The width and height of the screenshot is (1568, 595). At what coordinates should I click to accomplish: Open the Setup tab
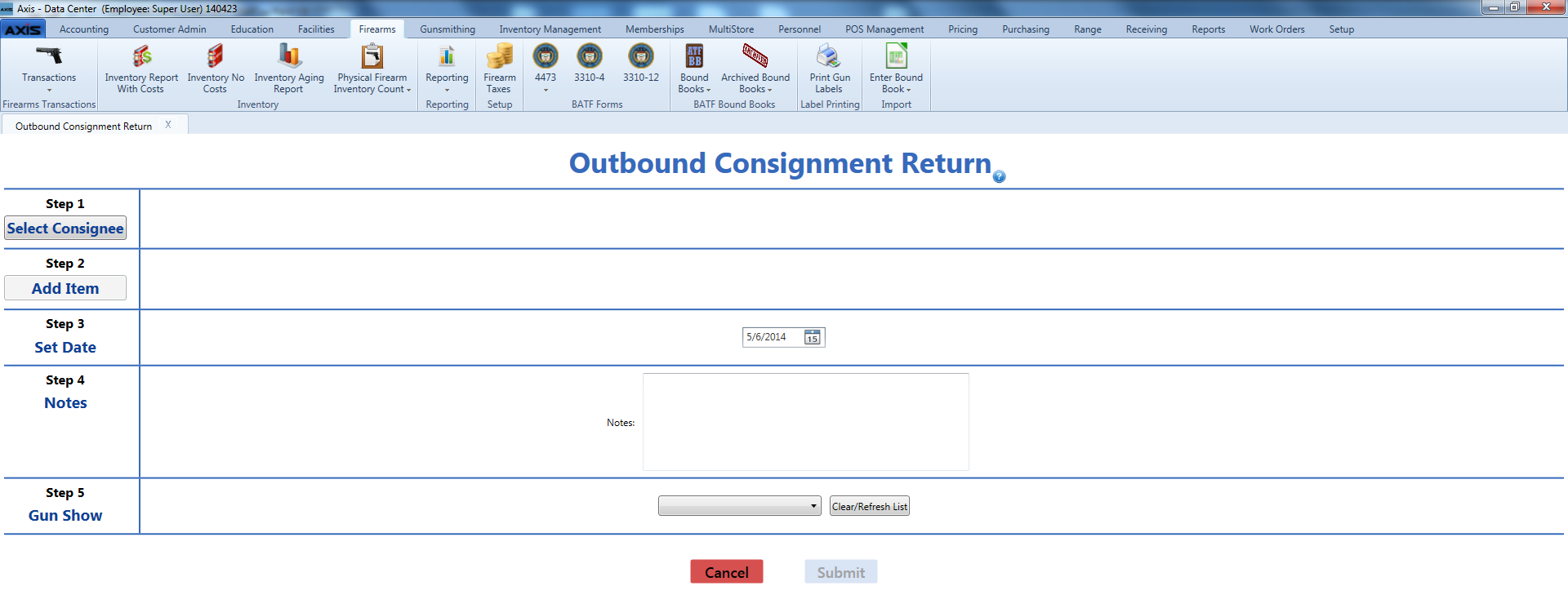pyautogui.click(x=1342, y=29)
